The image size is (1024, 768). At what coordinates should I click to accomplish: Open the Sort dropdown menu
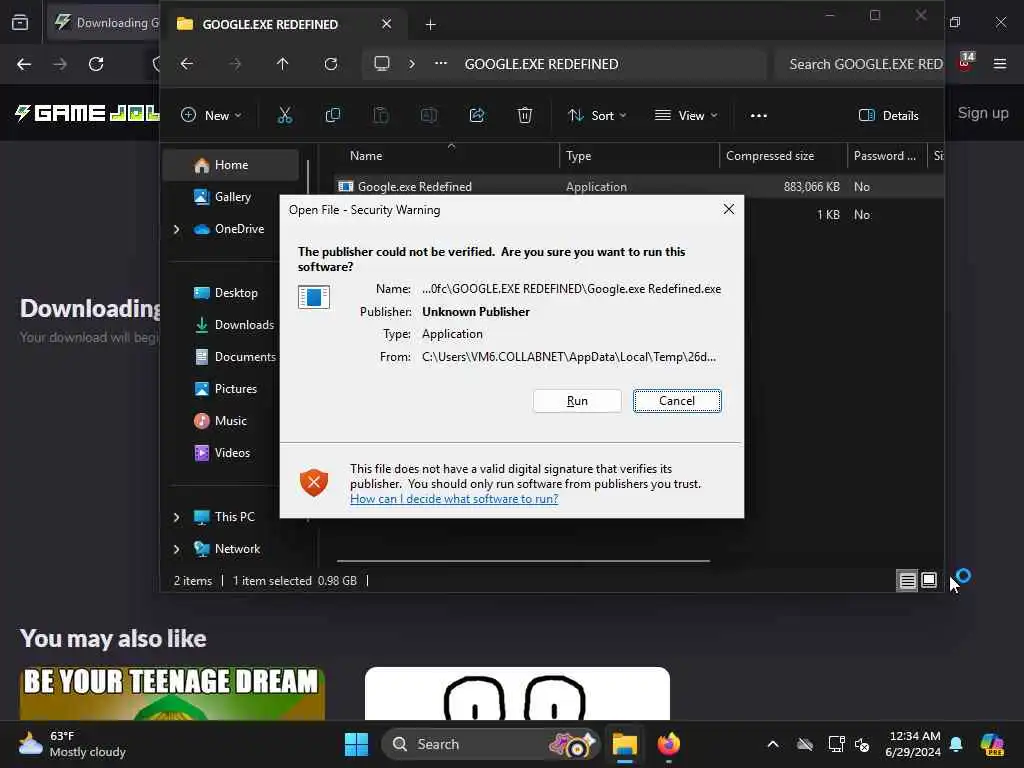click(x=596, y=116)
